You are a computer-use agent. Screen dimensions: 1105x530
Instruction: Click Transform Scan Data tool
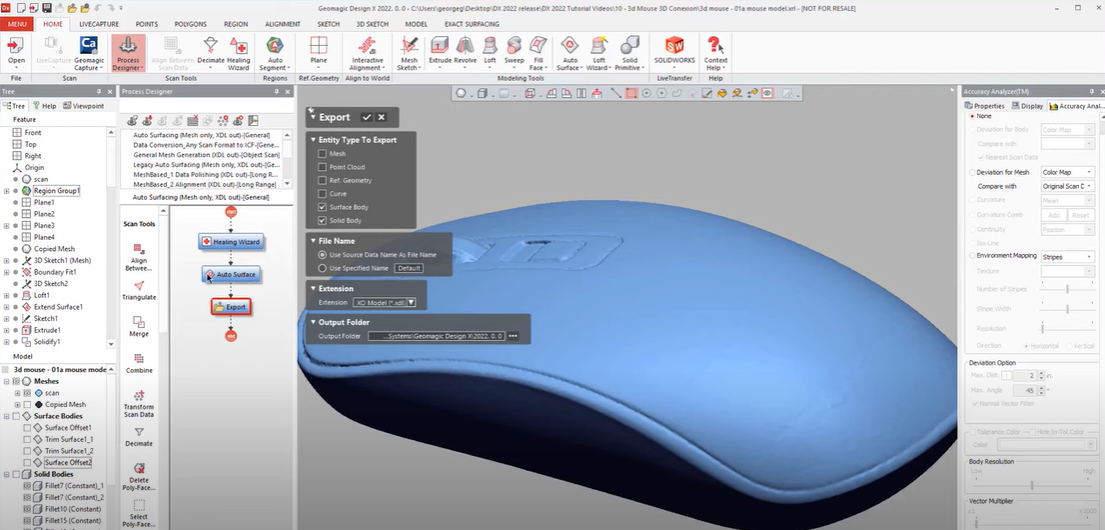tap(139, 404)
